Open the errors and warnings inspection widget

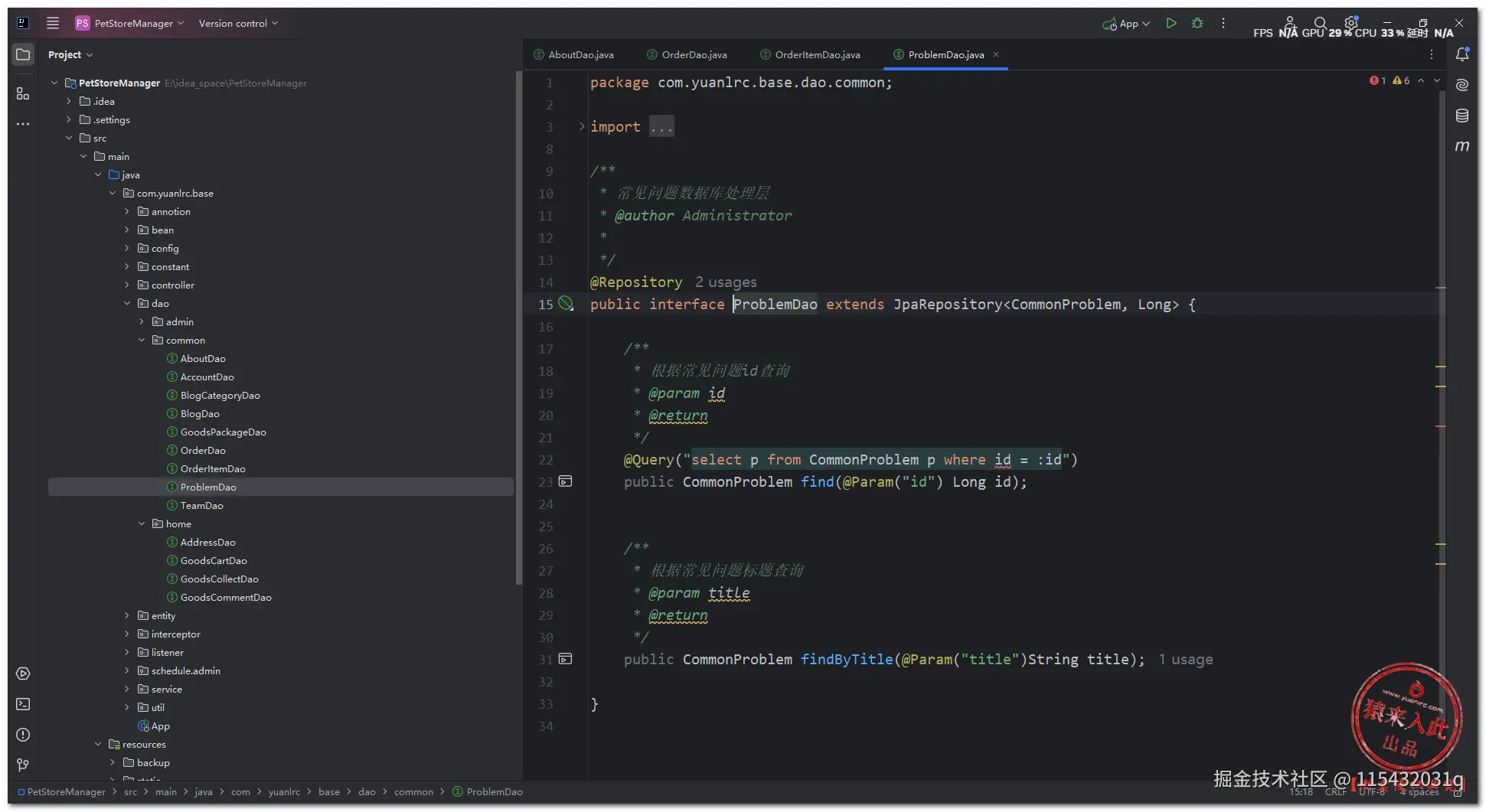coord(1390,80)
